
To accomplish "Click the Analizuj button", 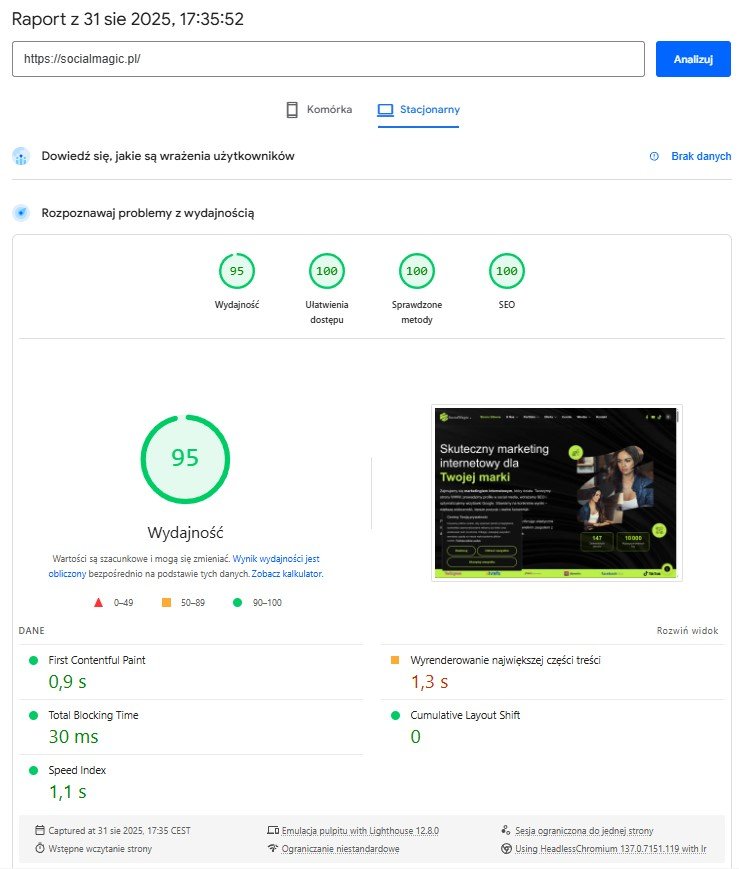I will pos(693,59).
